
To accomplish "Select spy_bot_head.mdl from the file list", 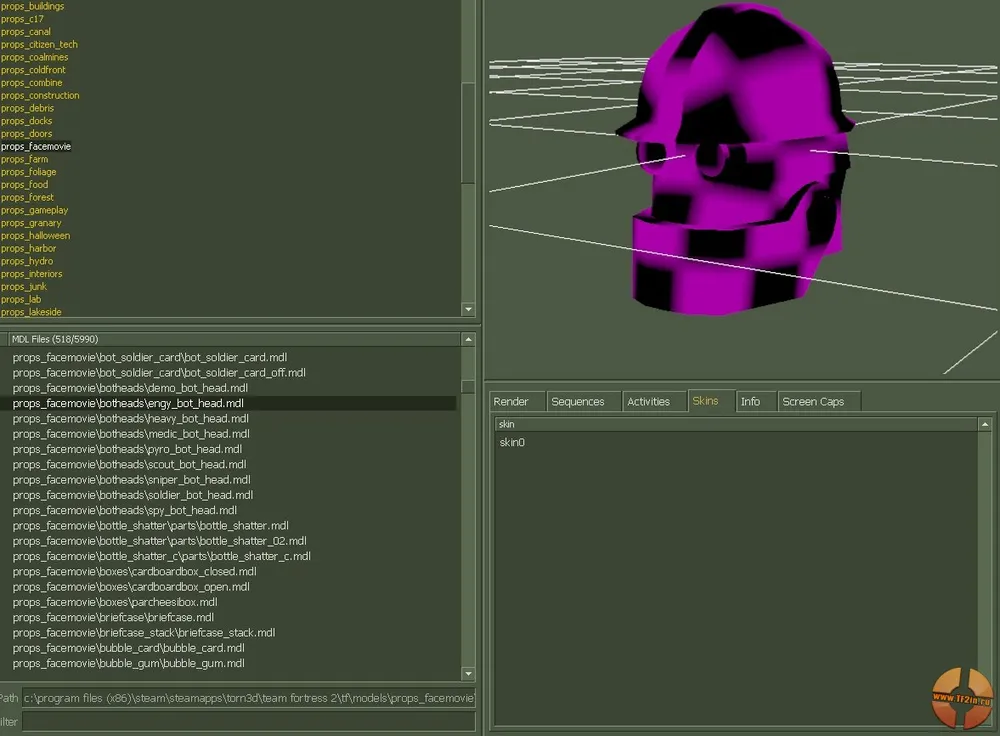I will (x=125, y=510).
